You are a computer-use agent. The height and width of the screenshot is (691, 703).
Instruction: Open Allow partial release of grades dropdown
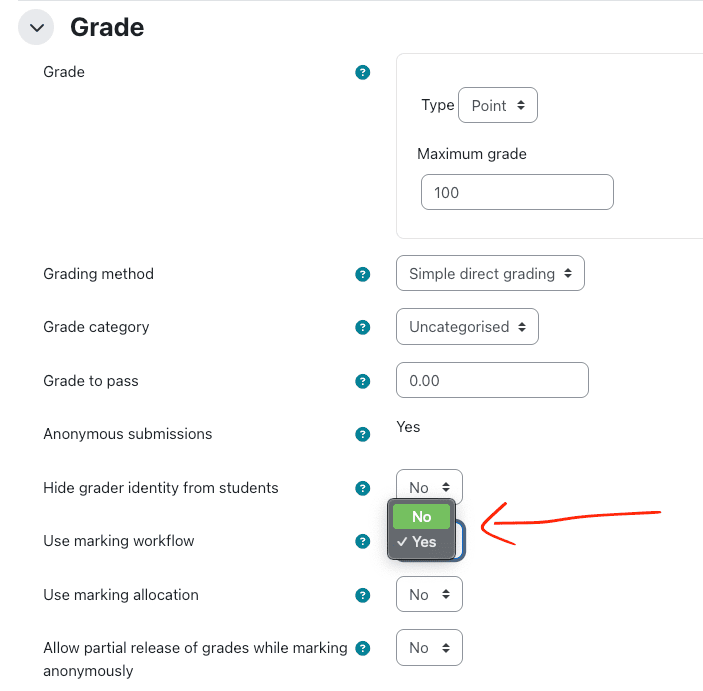pyautogui.click(x=429, y=648)
